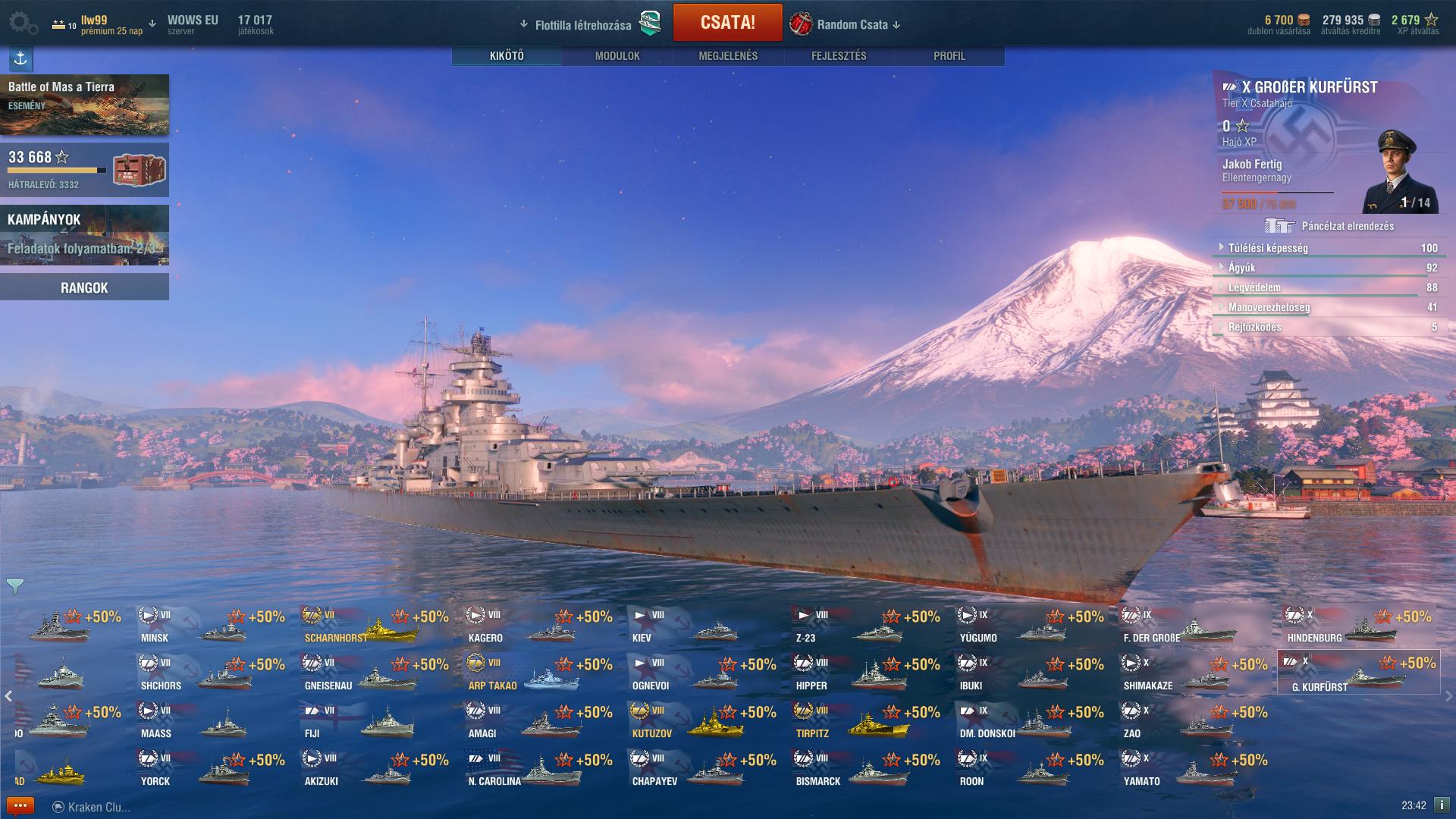Screen dimensions: 1456x819
Task: Expand the Random Csata battle type dropdown
Action: (x=846, y=24)
